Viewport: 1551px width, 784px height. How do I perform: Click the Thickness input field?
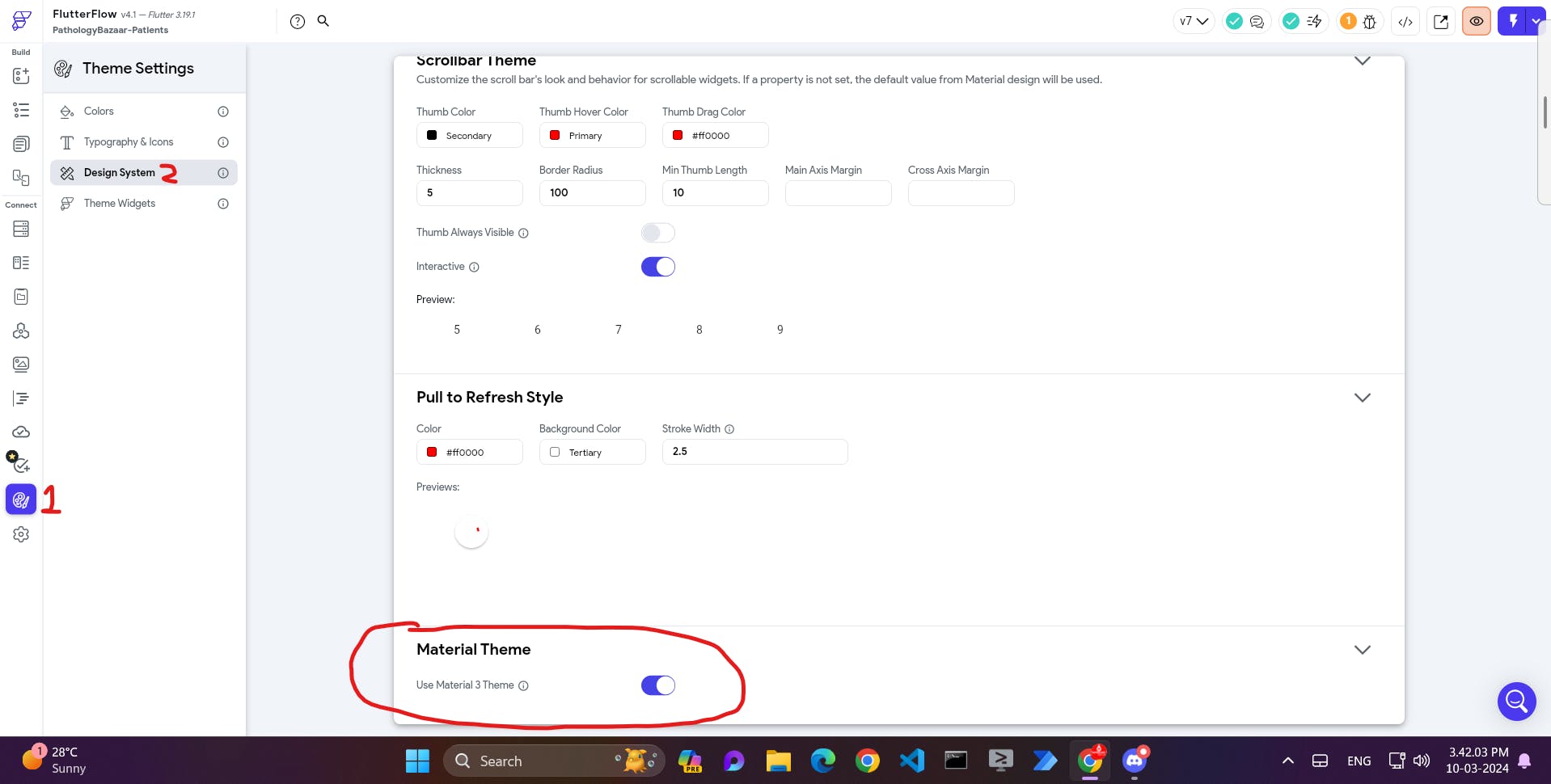[470, 193]
